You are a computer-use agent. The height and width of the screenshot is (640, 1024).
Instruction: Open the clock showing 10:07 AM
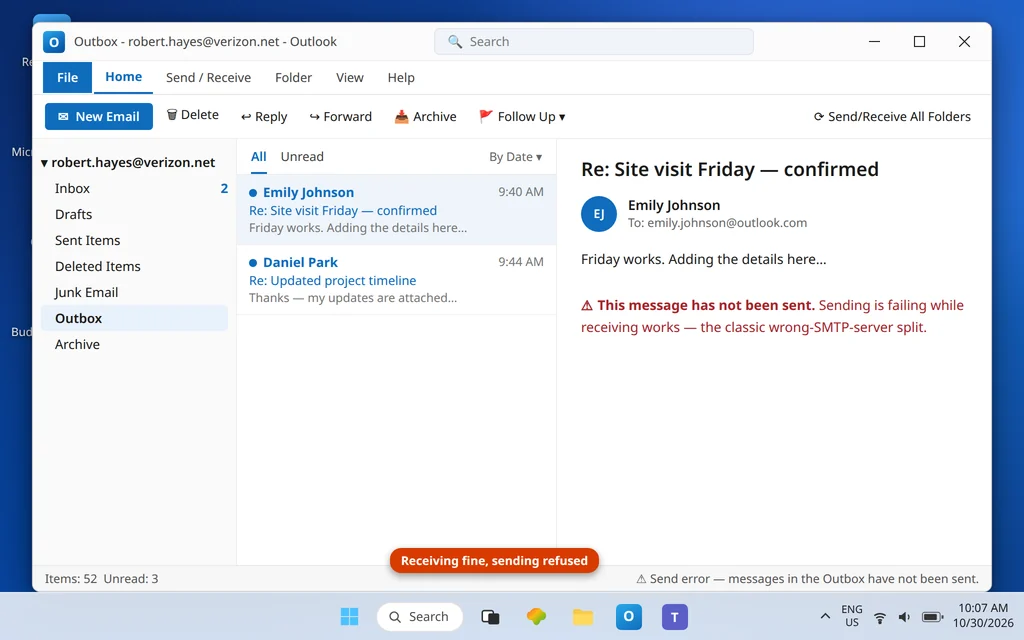click(x=983, y=616)
